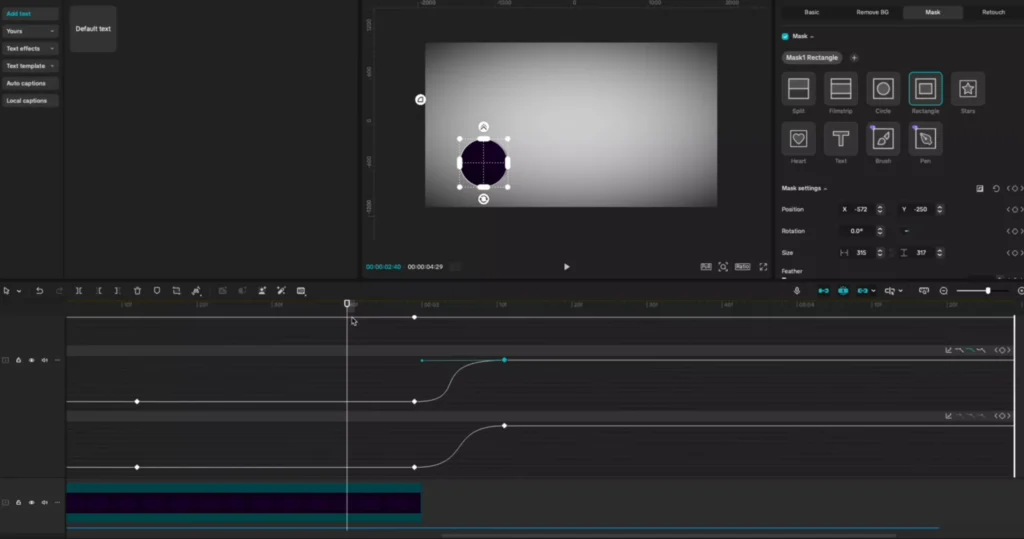Image resolution: width=1024 pixels, height=539 pixels.
Task: Click the microphone record voiceover icon
Action: 797,291
